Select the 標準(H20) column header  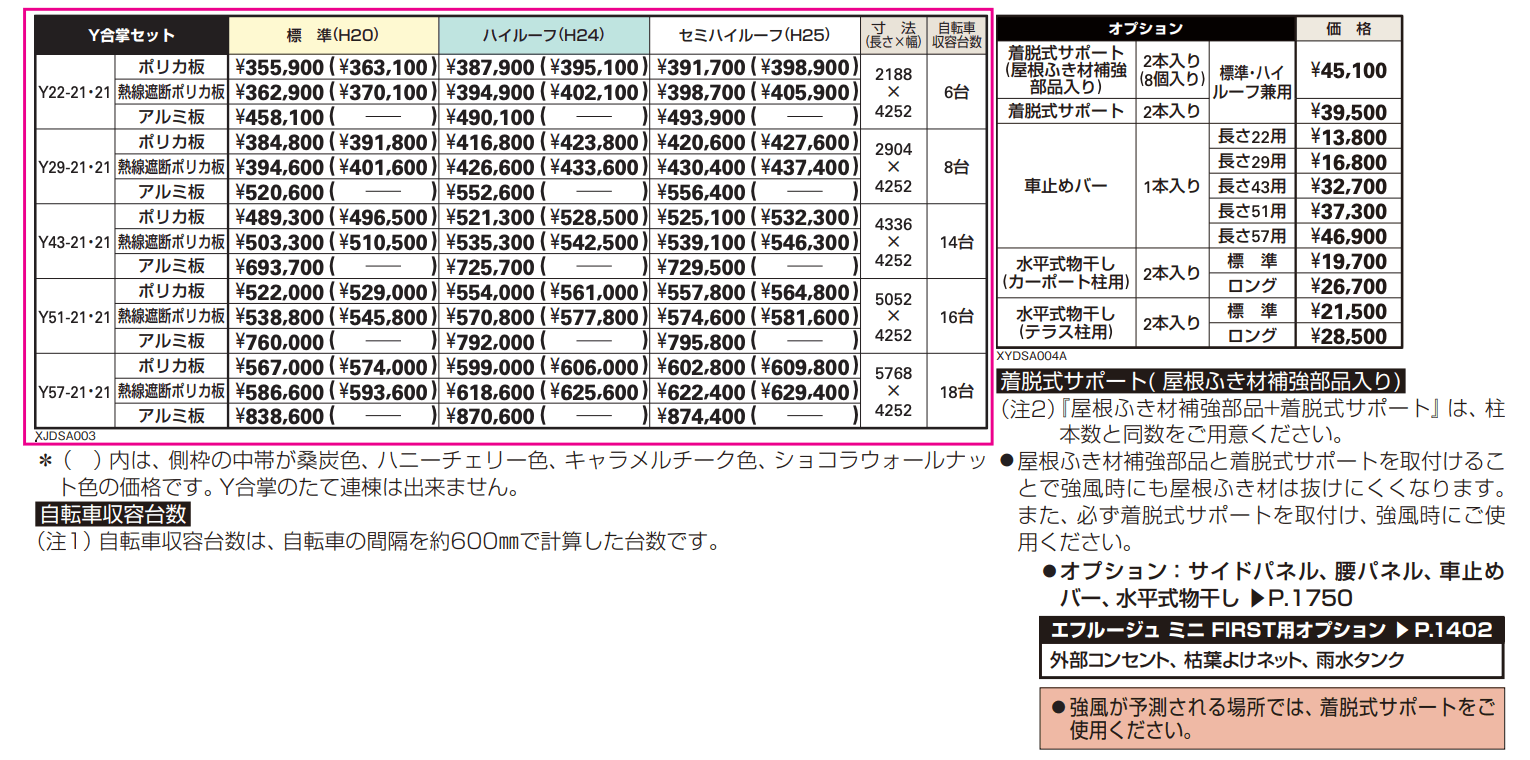tap(332, 36)
